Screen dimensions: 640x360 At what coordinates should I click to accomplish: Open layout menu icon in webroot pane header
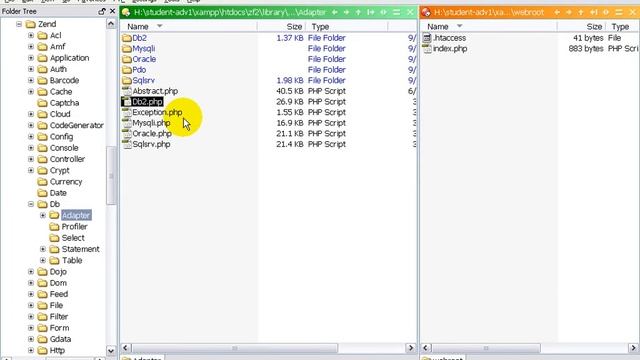coord(619,12)
